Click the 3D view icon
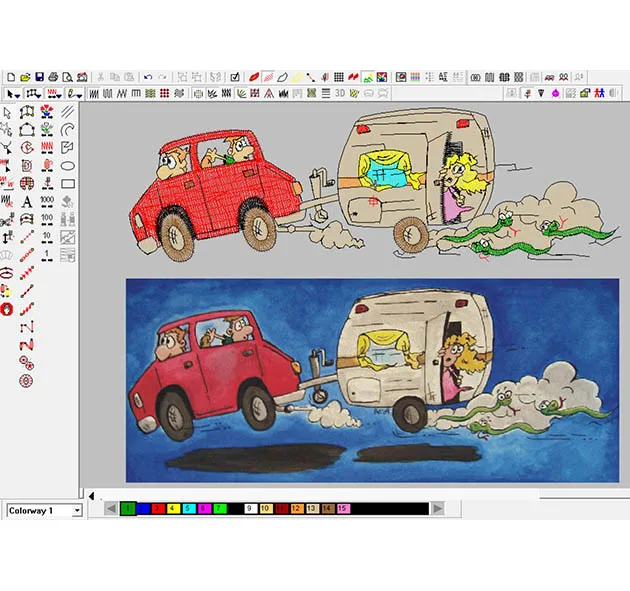This screenshot has height=591, width=630. pos(339,94)
